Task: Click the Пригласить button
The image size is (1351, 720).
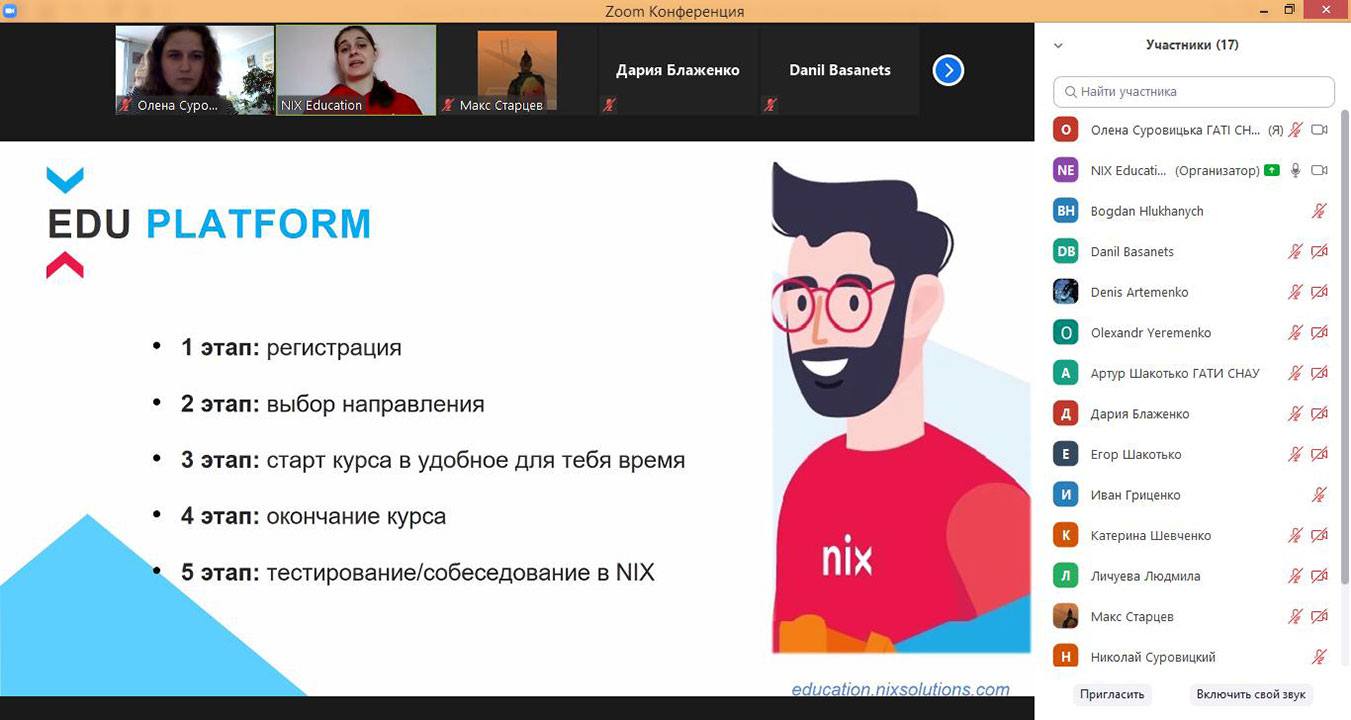Action: (x=1113, y=694)
